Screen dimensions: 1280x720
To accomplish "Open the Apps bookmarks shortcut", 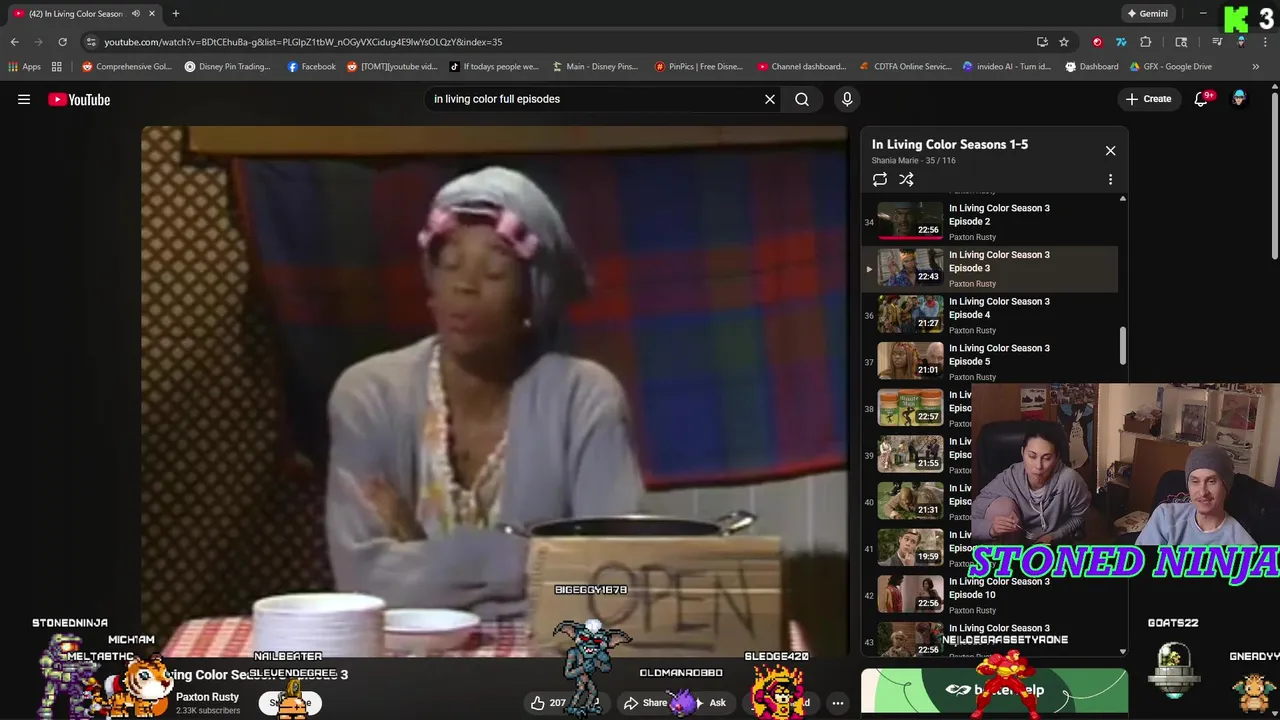I will pyautogui.click(x=24, y=67).
